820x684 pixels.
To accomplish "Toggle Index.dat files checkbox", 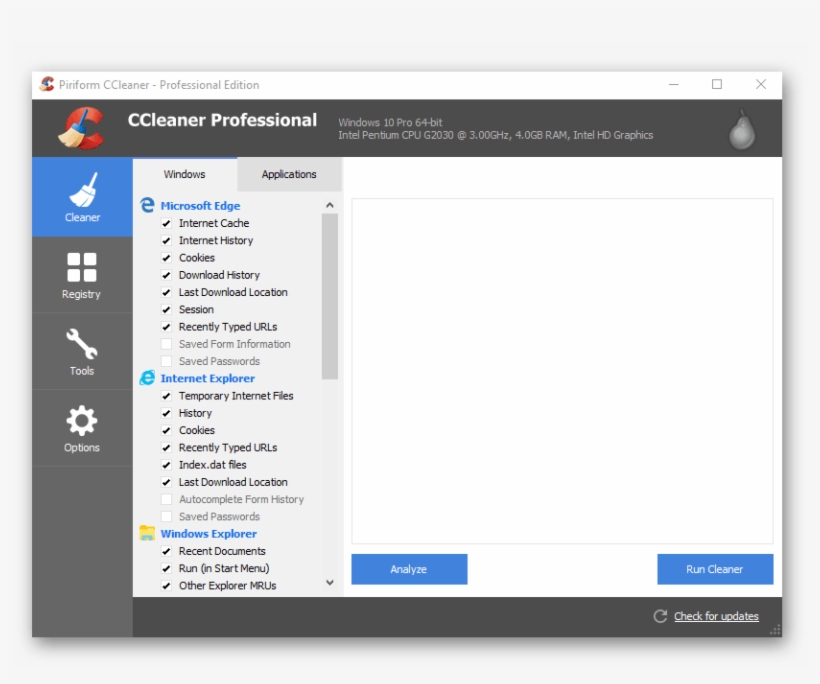I will coord(166,465).
